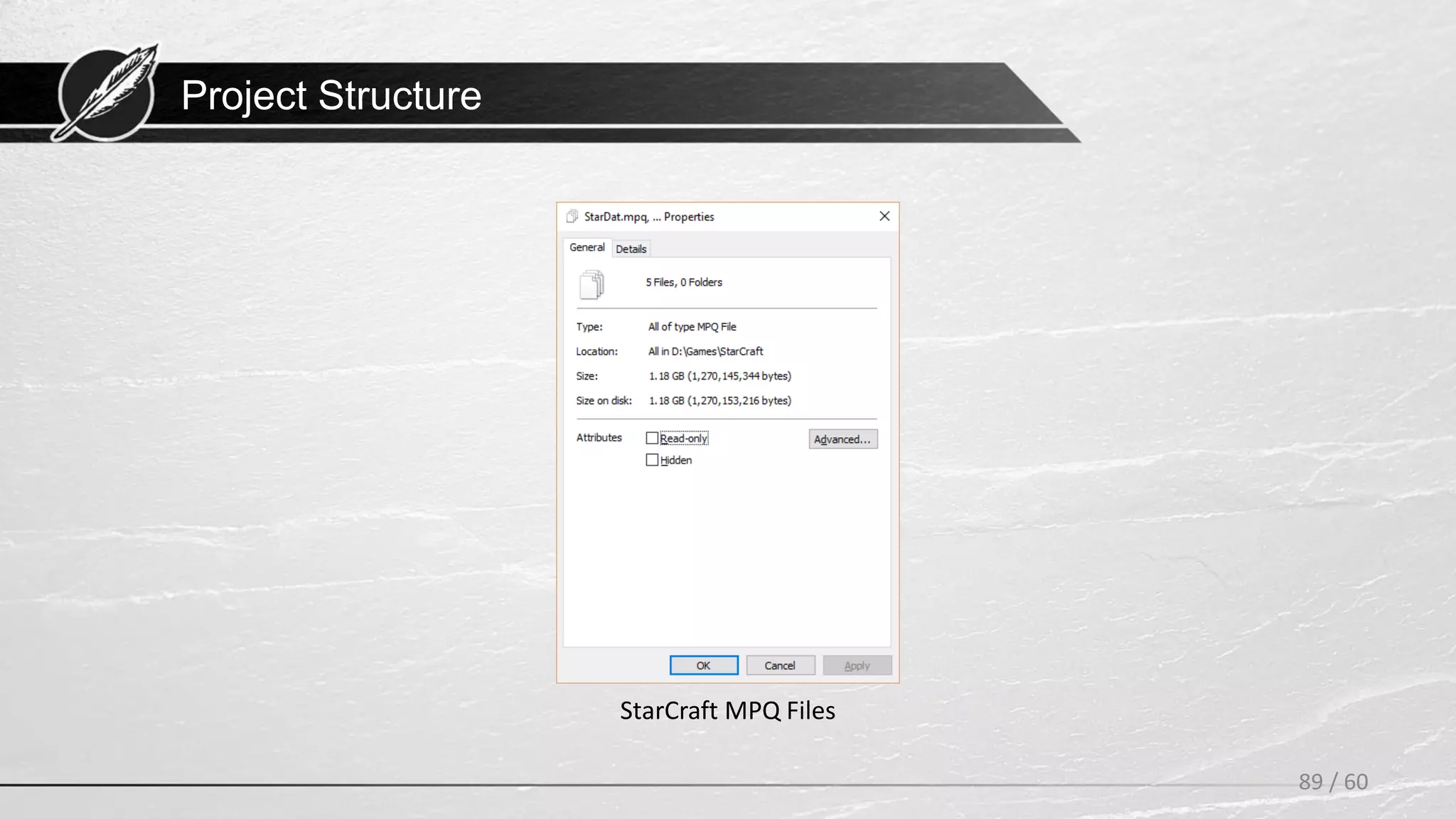1456x819 pixels.
Task: Dismiss dialog using Cancel button
Action: coord(780,665)
